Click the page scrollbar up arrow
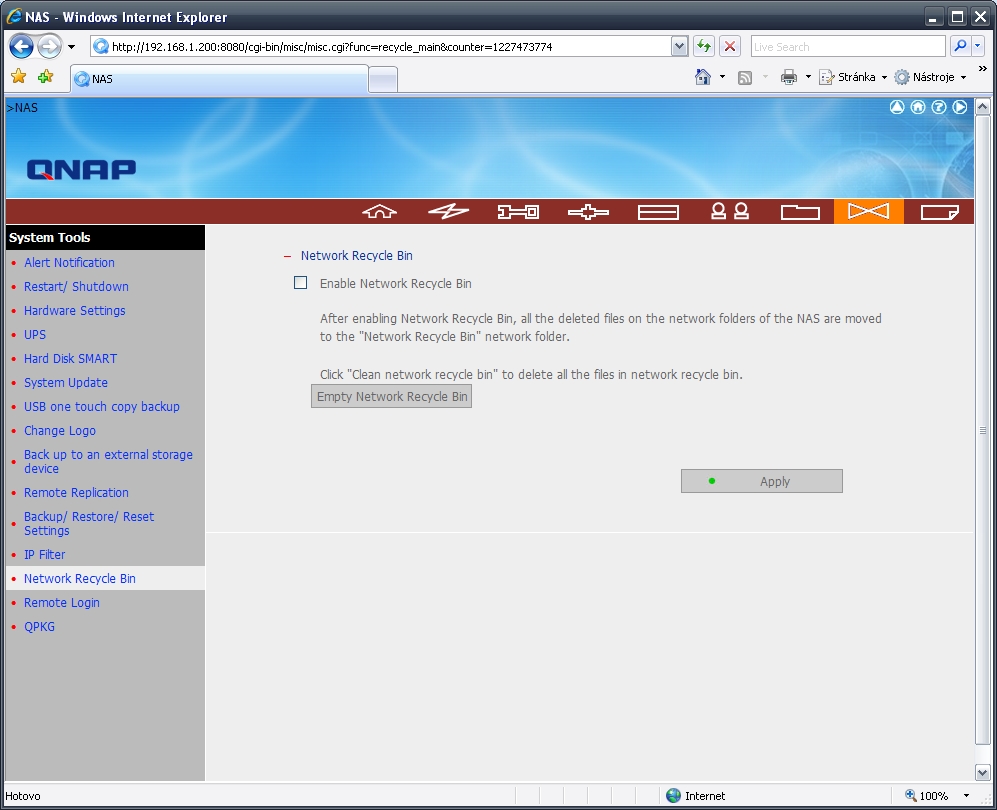997x810 pixels. (x=982, y=106)
